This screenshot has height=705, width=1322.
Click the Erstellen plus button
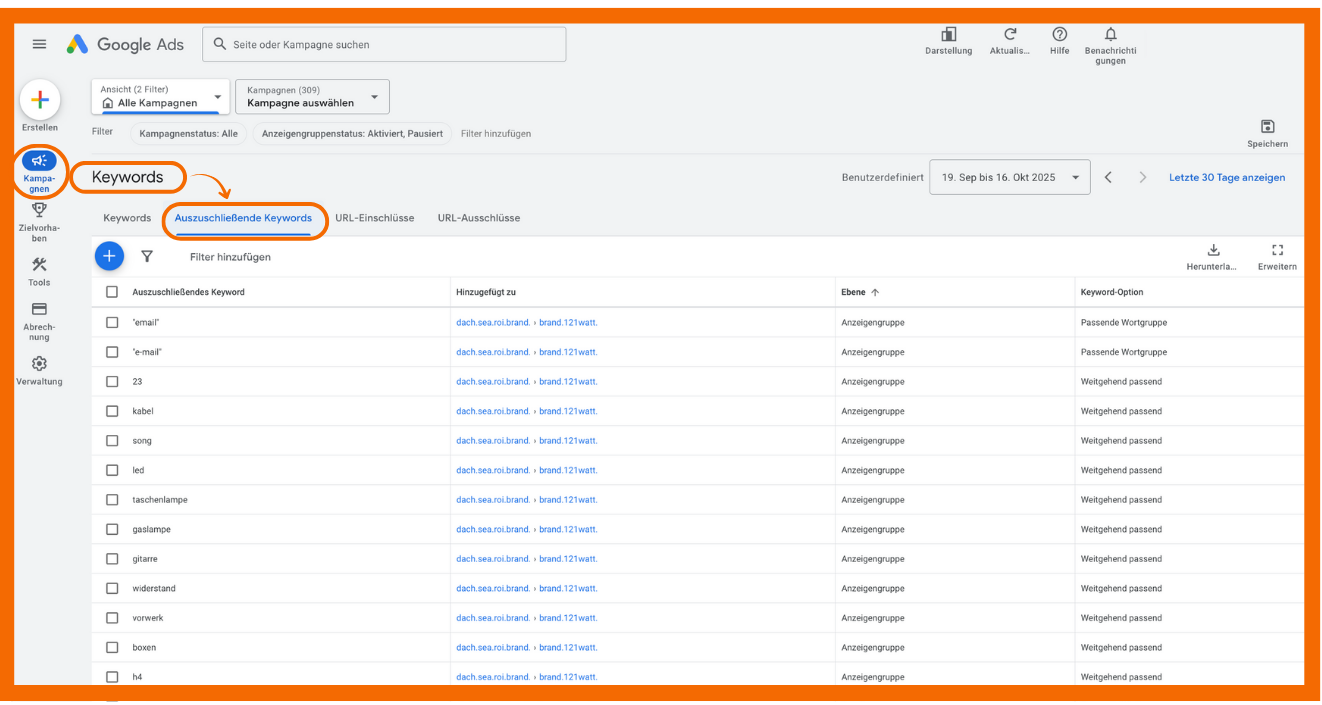pyautogui.click(x=40, y=100)
